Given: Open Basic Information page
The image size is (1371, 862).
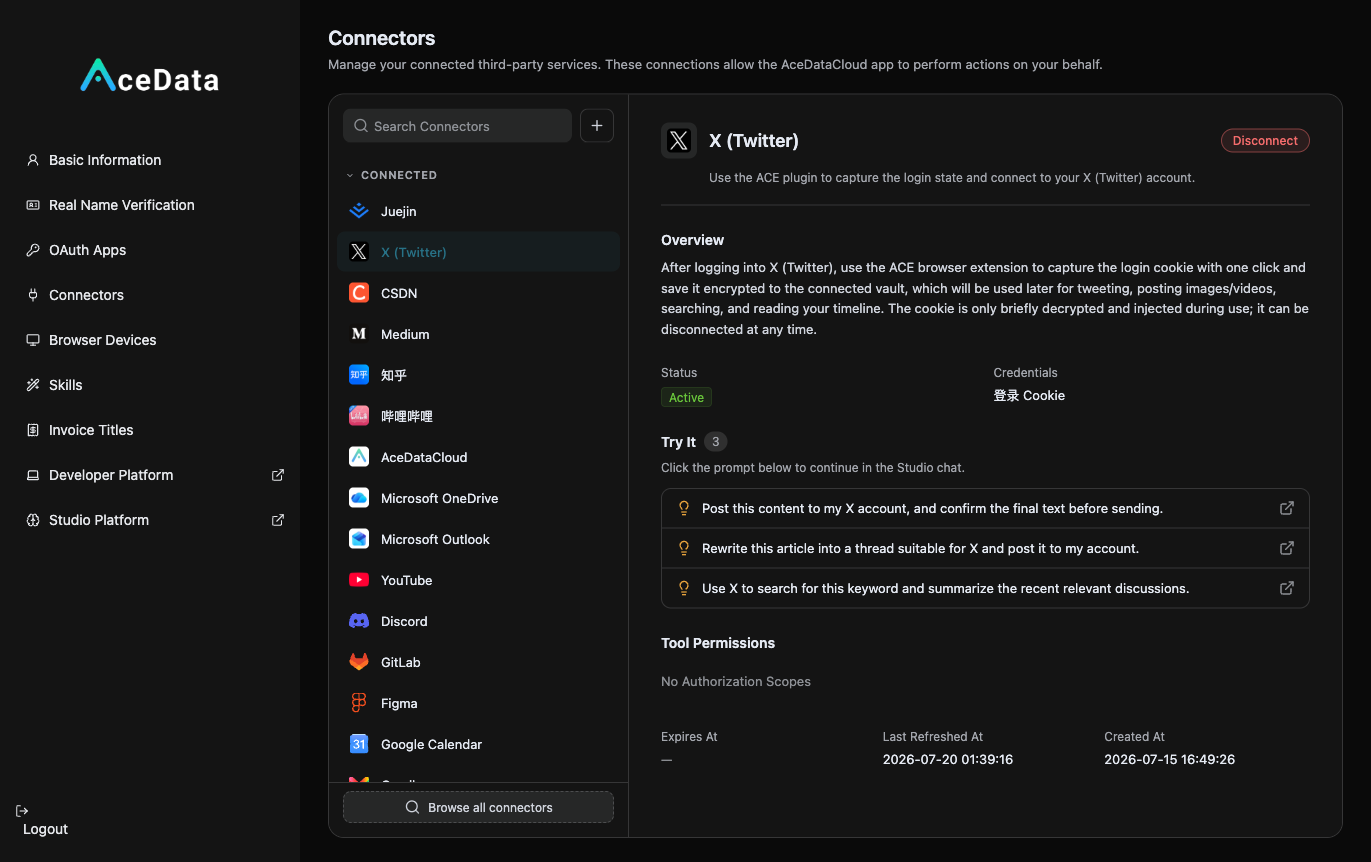Looking at the screenshot, I should [105, 160].
